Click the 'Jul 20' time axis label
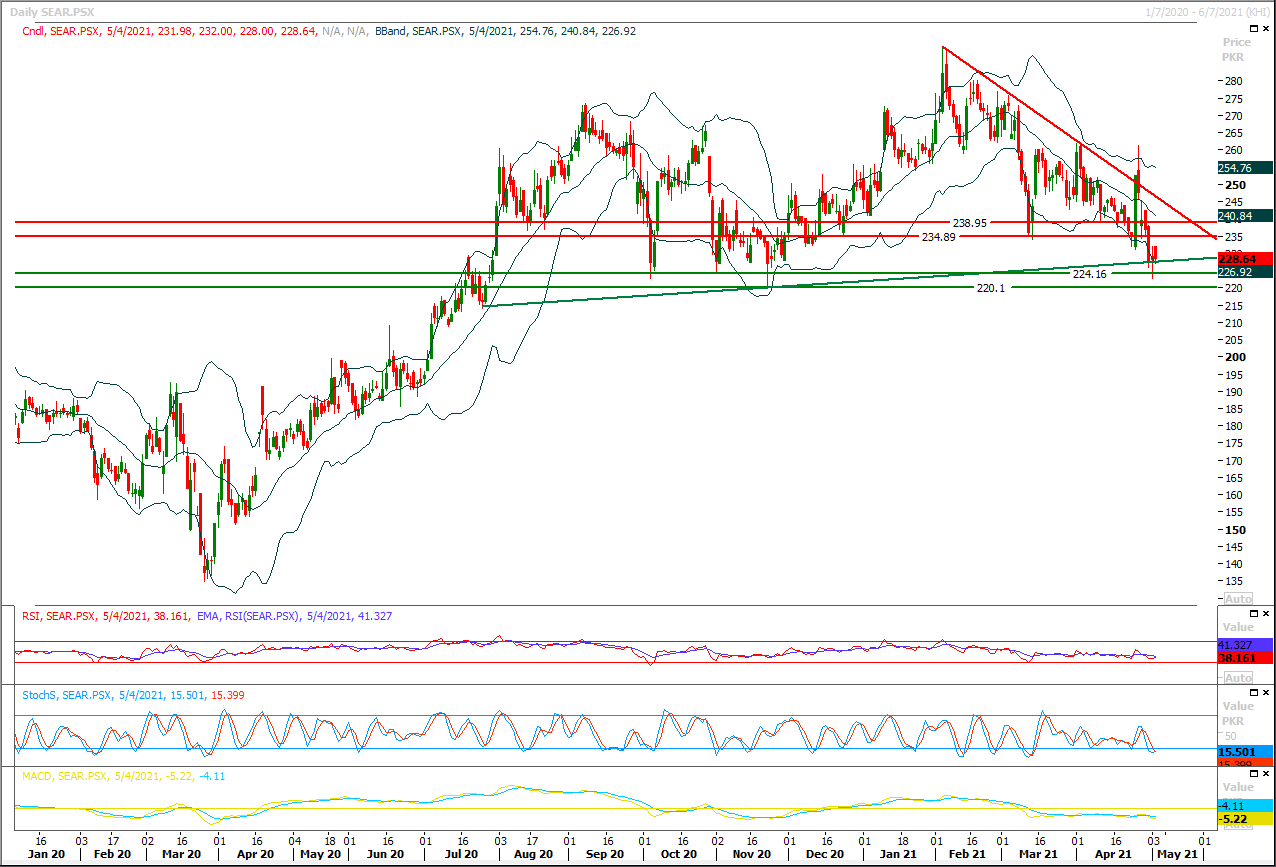 click(461, 854)
